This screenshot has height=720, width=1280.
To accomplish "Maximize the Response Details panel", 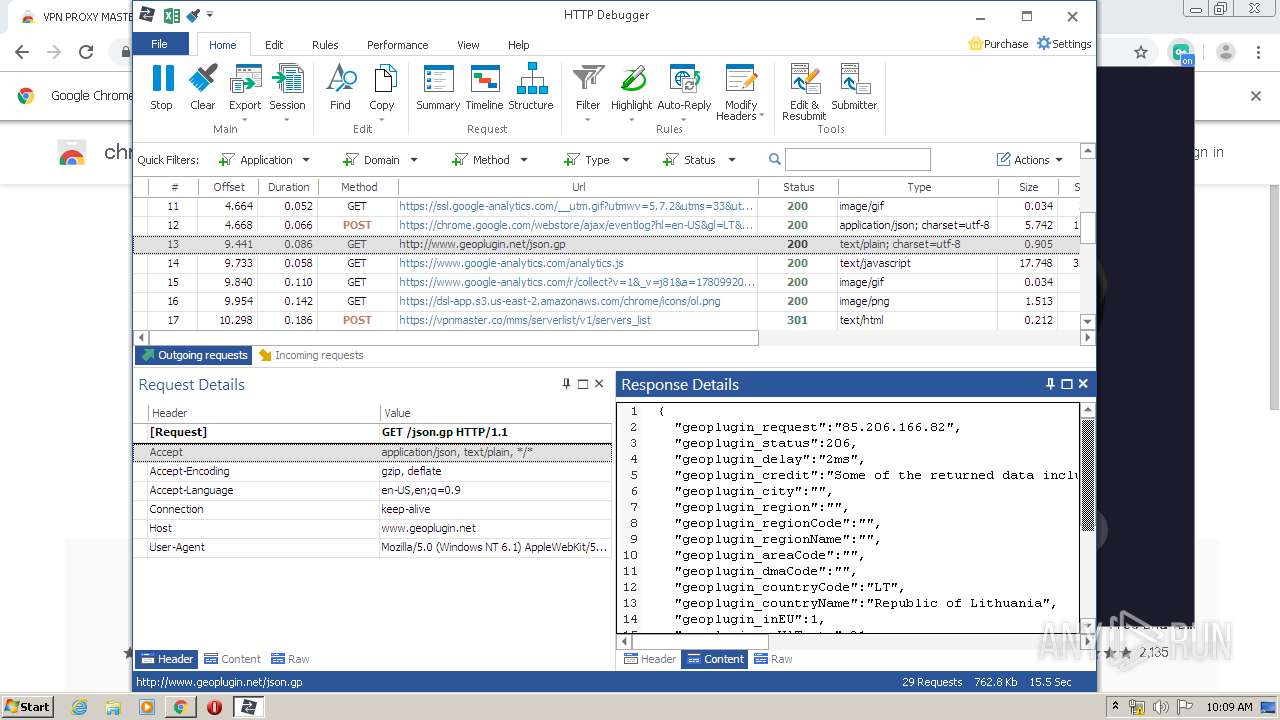I will pyautogui.click(x=1066, y=384).
